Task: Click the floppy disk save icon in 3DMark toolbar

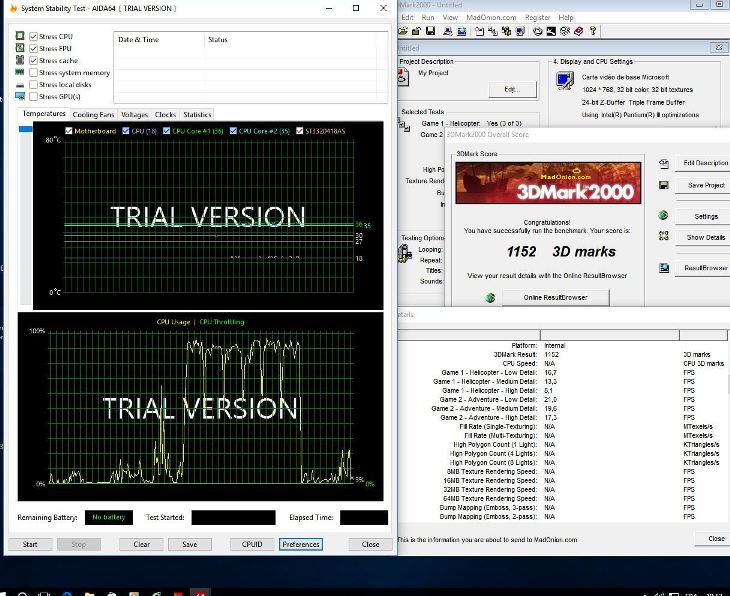Action: (x=431, y=31)
